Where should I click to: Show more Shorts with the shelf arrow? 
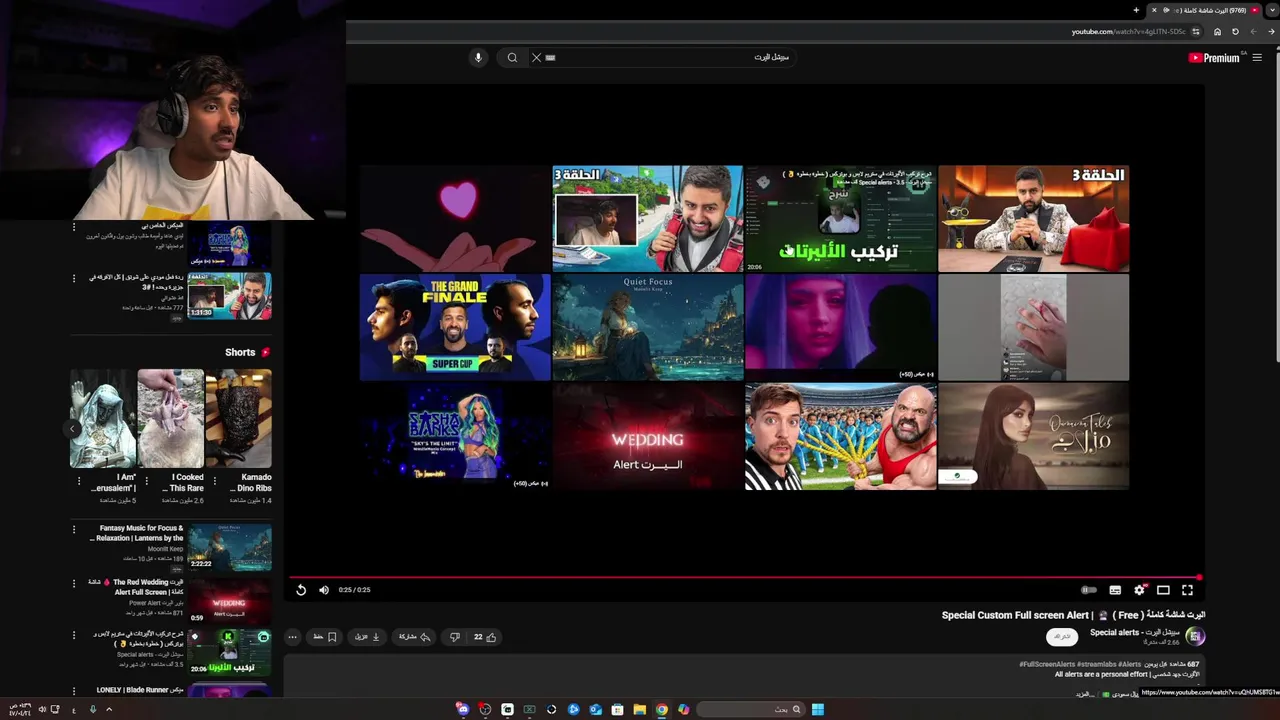click(x=72, y=428)
